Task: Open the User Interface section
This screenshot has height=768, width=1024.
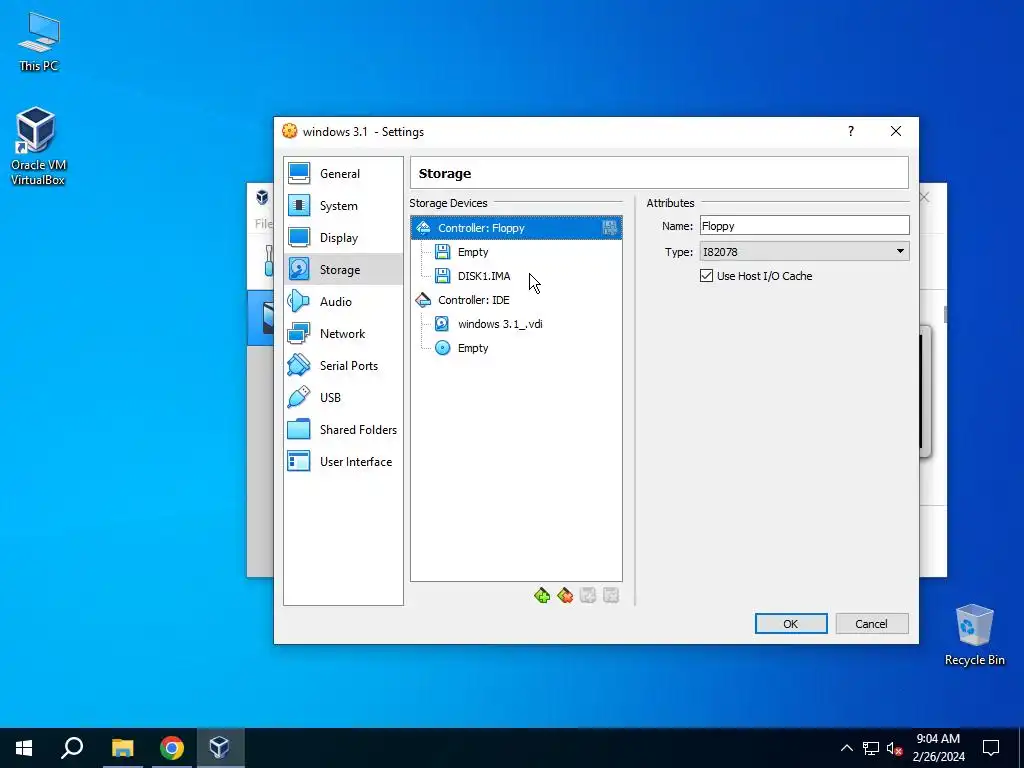Action: coord(343,462)
